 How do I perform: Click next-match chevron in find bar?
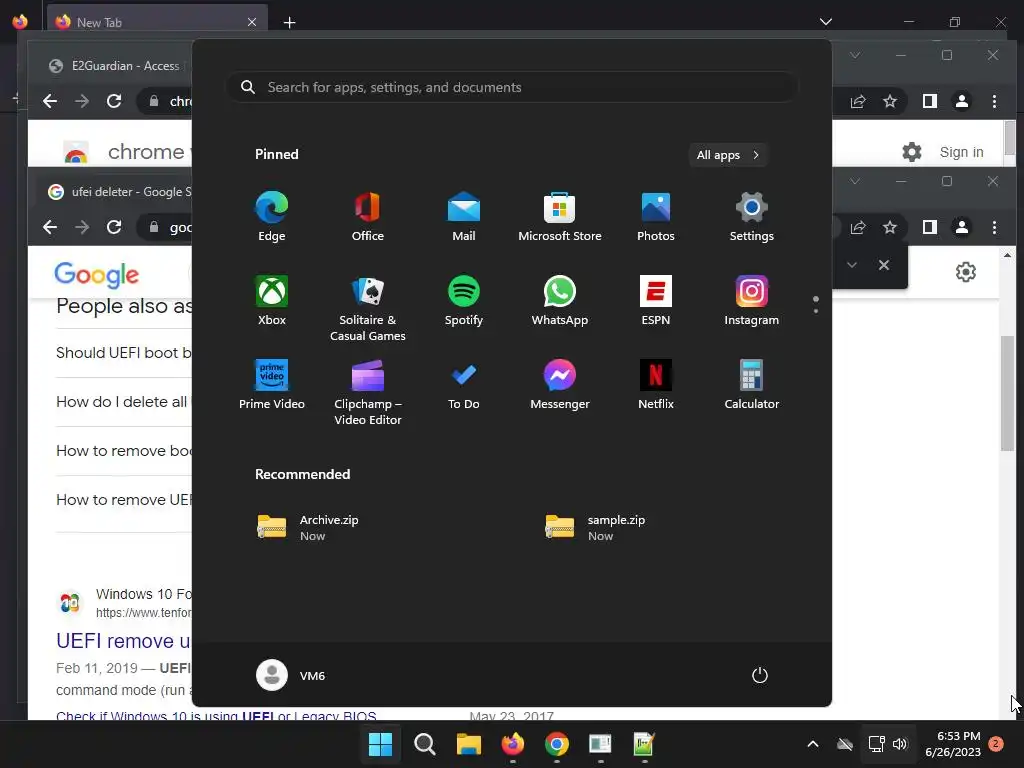pos(852,265)
